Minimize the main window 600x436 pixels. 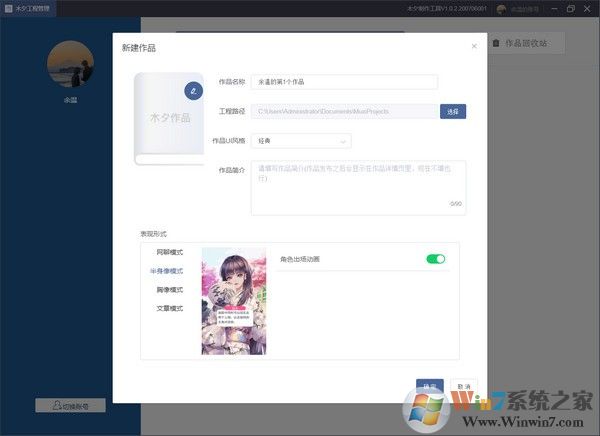(554, 9)
